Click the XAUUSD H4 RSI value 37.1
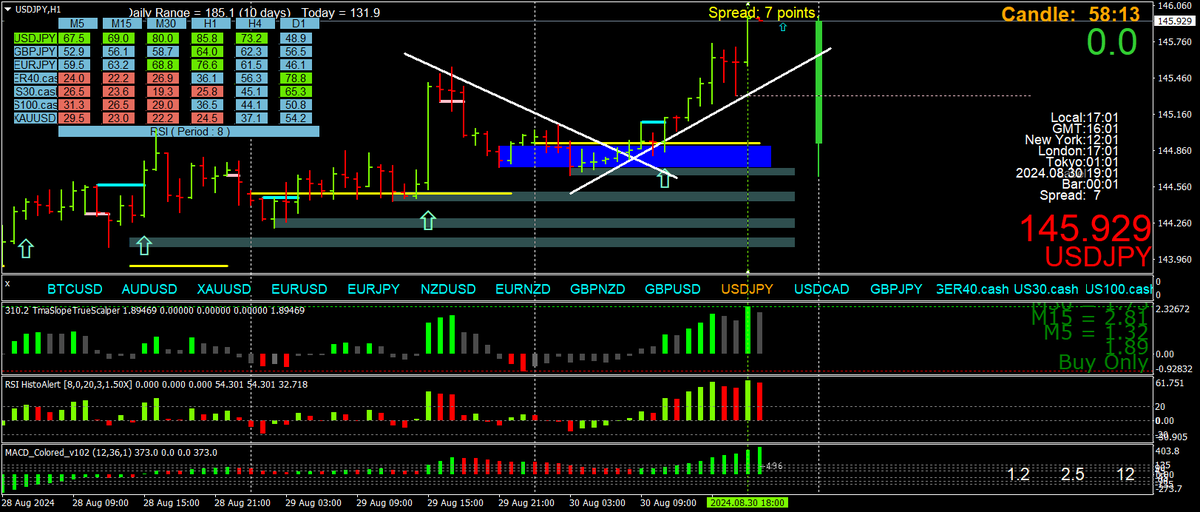This screenshot has width=1200, height=512. coord(254,117)
